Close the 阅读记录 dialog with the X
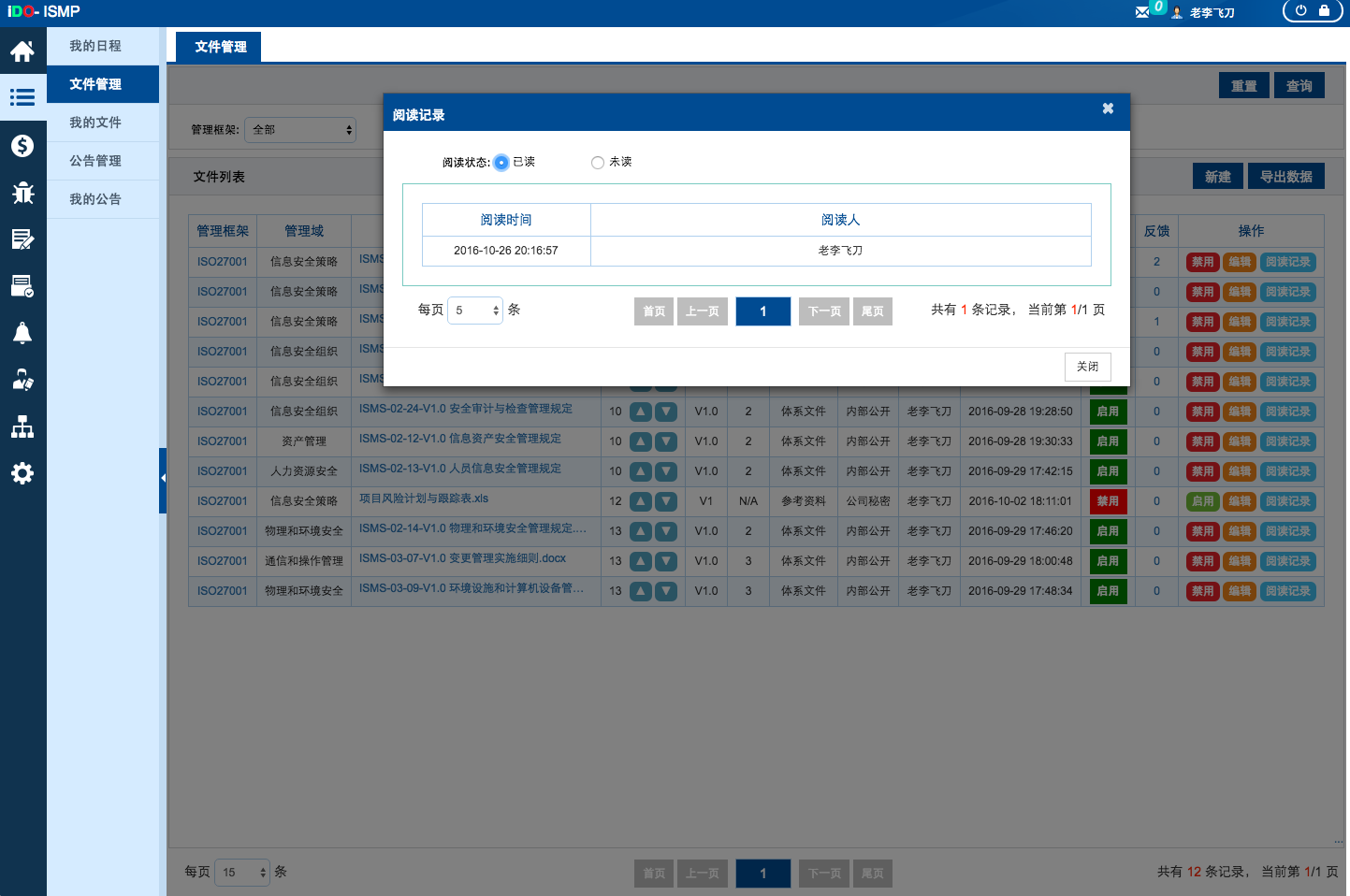 [1108, 108]
